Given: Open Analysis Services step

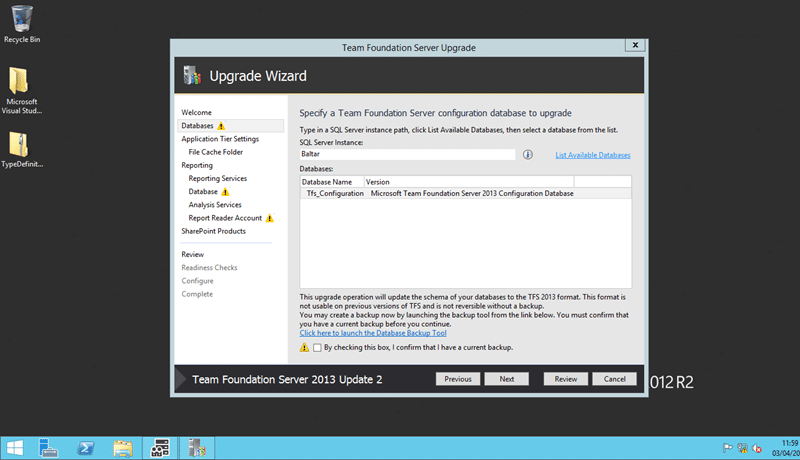Looking at the screenshot, I should click(x=215, y=205).
